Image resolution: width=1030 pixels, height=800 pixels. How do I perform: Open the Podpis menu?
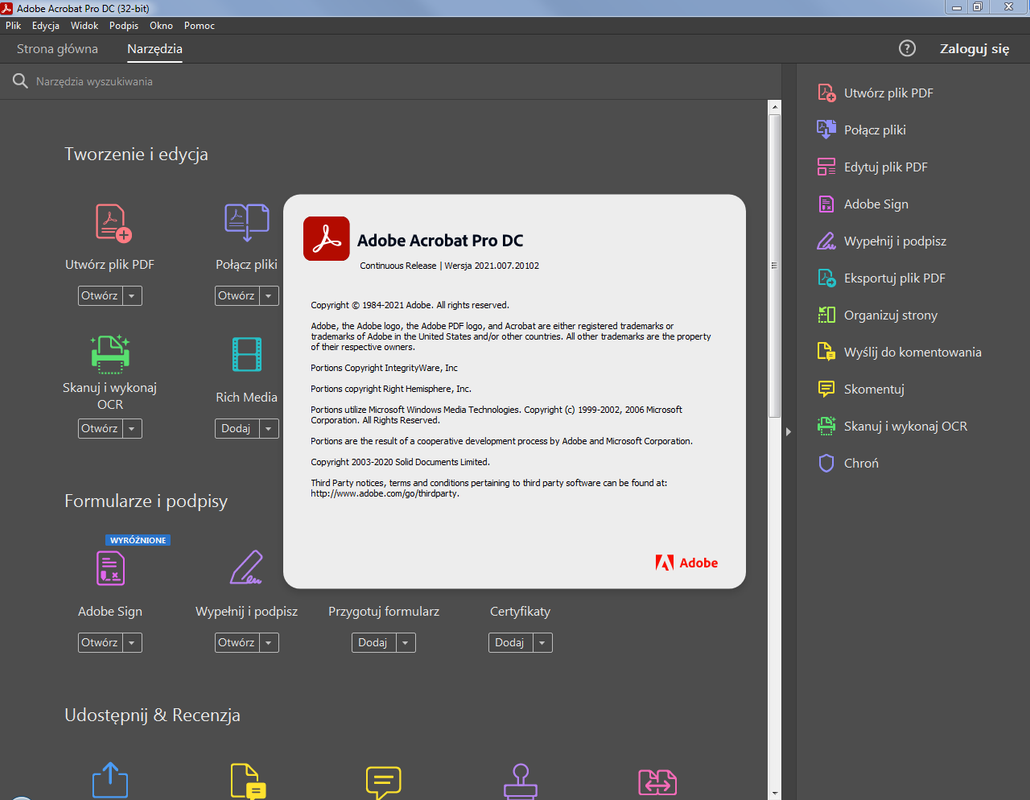click(123, 26)
